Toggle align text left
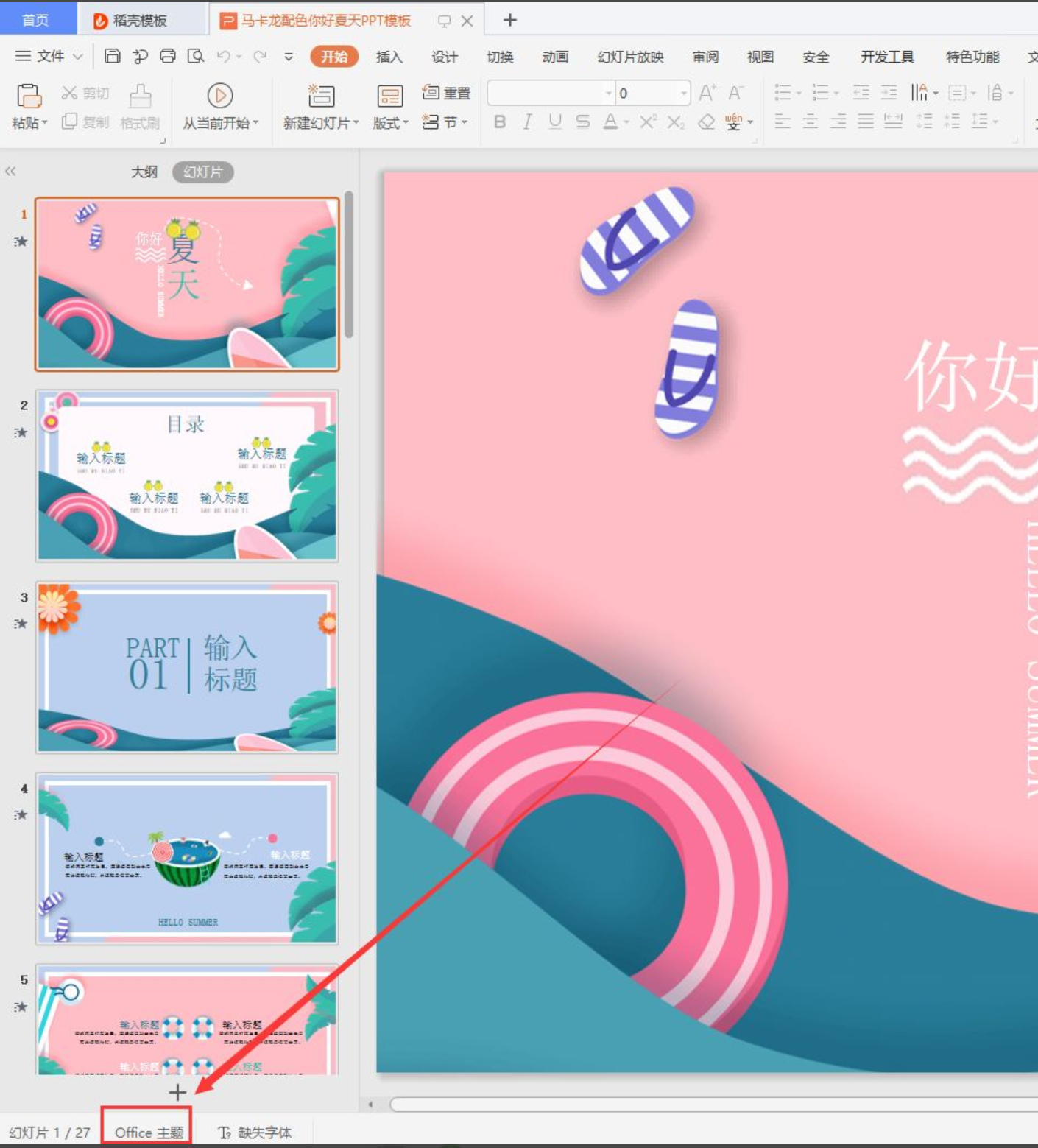The width and height of the screenshot is (1038, 1148). pyautogui.click(x=783, y=122)
